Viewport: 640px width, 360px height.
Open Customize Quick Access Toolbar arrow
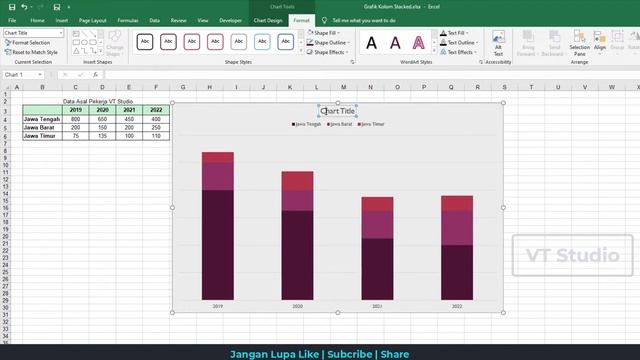click(69, 7)
